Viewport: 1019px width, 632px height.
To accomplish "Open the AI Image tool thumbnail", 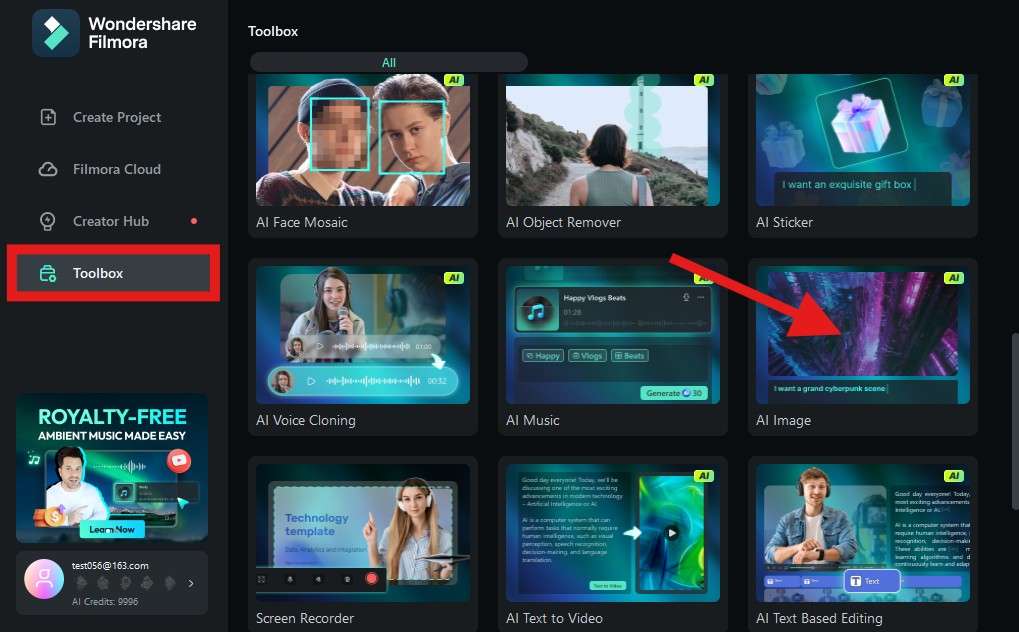I will [862, 335].
